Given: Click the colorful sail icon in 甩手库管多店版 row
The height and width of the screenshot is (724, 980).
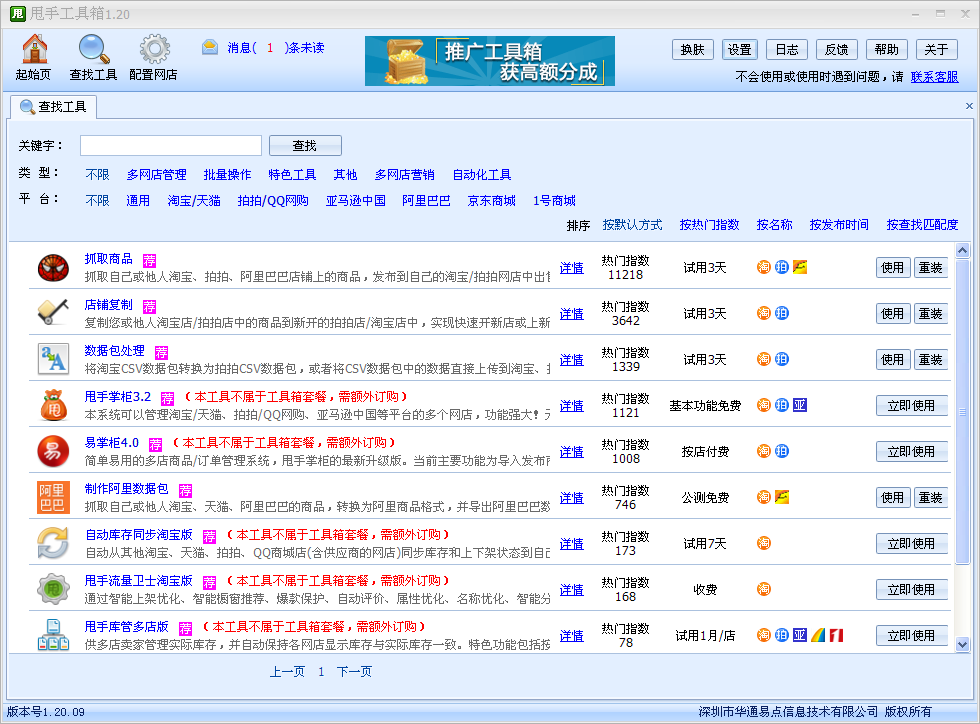Looking at the screenshot, I should pos(818,635).
